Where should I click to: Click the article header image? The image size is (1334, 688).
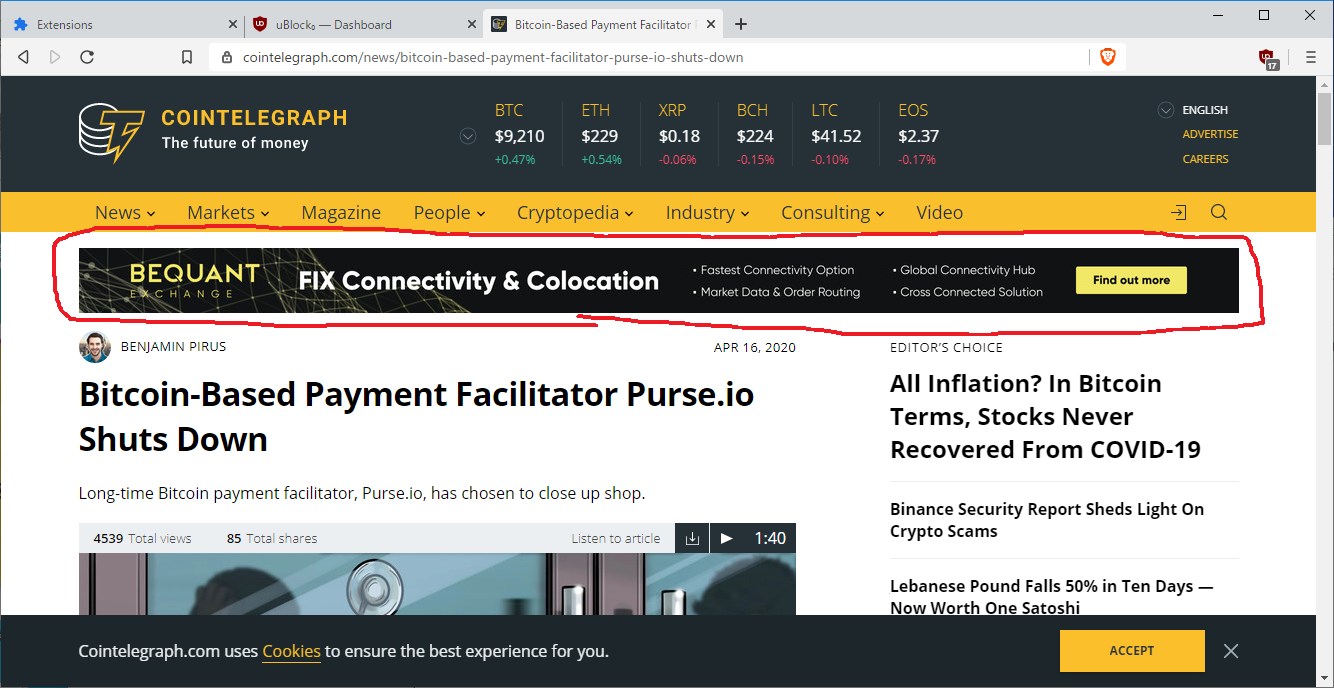[437, 584]
